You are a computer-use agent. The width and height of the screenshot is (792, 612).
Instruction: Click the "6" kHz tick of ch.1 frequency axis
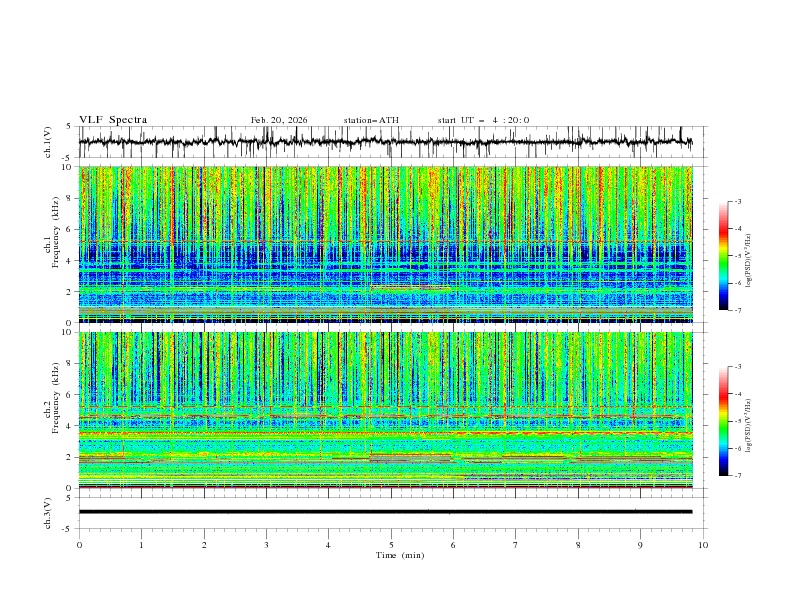(70, 229)
